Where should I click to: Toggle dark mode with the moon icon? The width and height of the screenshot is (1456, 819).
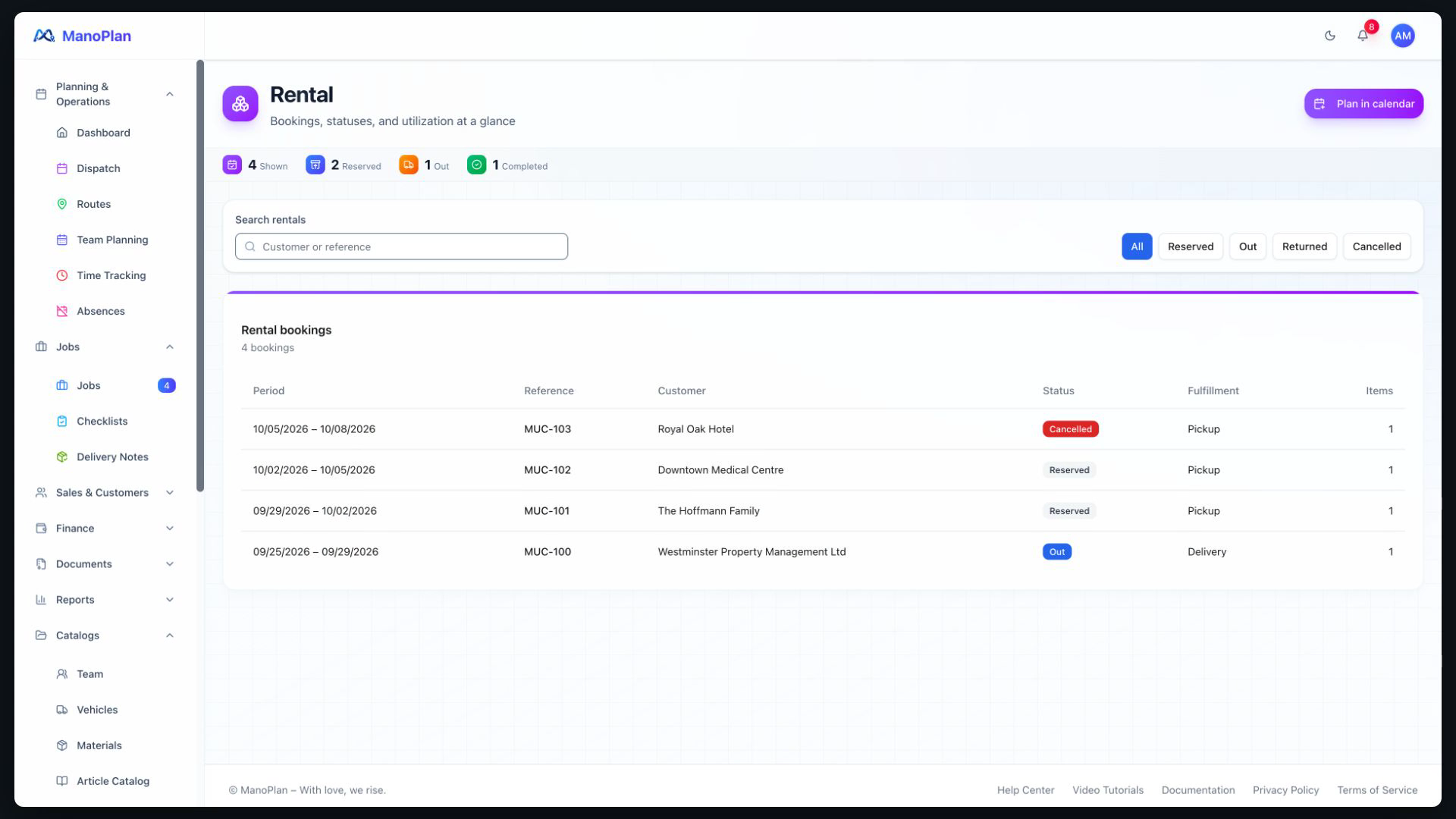pyautogui.click(x=1329, y=36)
